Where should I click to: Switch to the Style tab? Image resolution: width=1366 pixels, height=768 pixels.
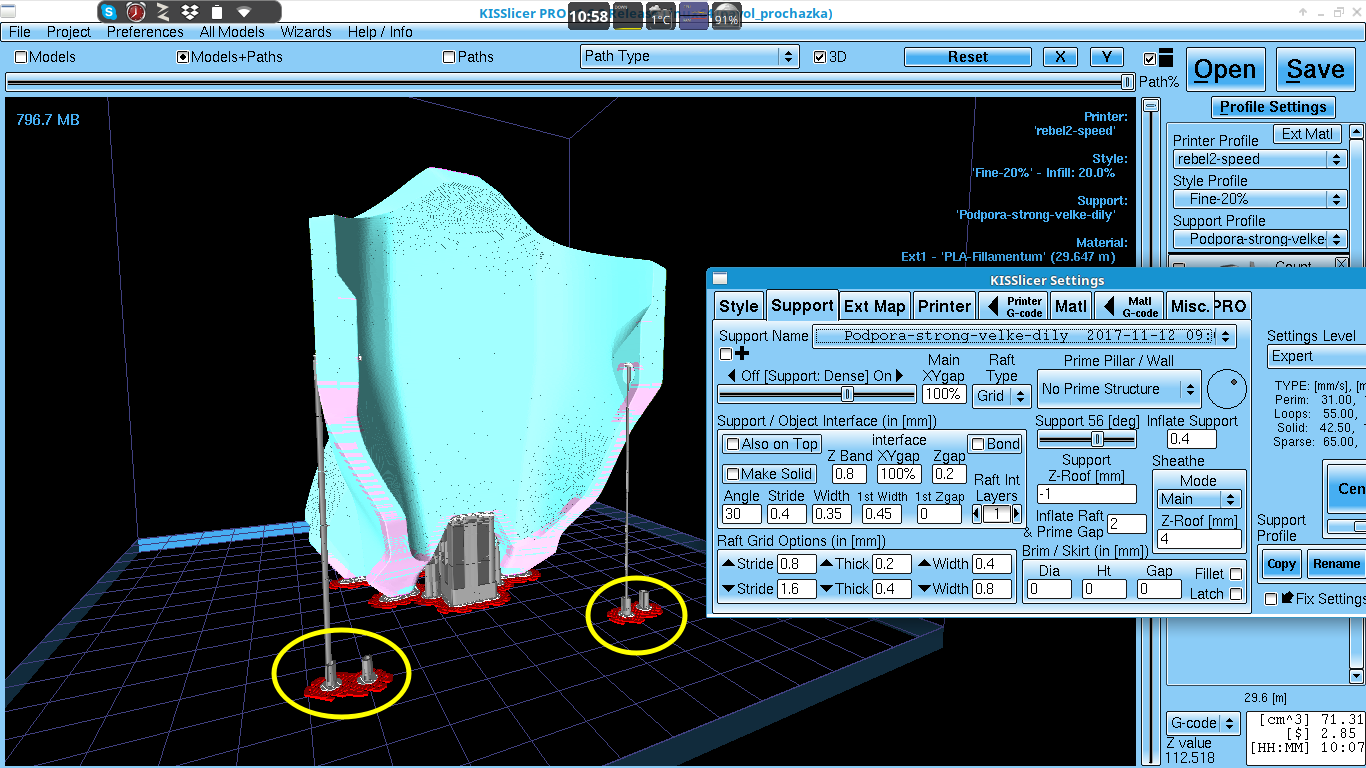739,306
